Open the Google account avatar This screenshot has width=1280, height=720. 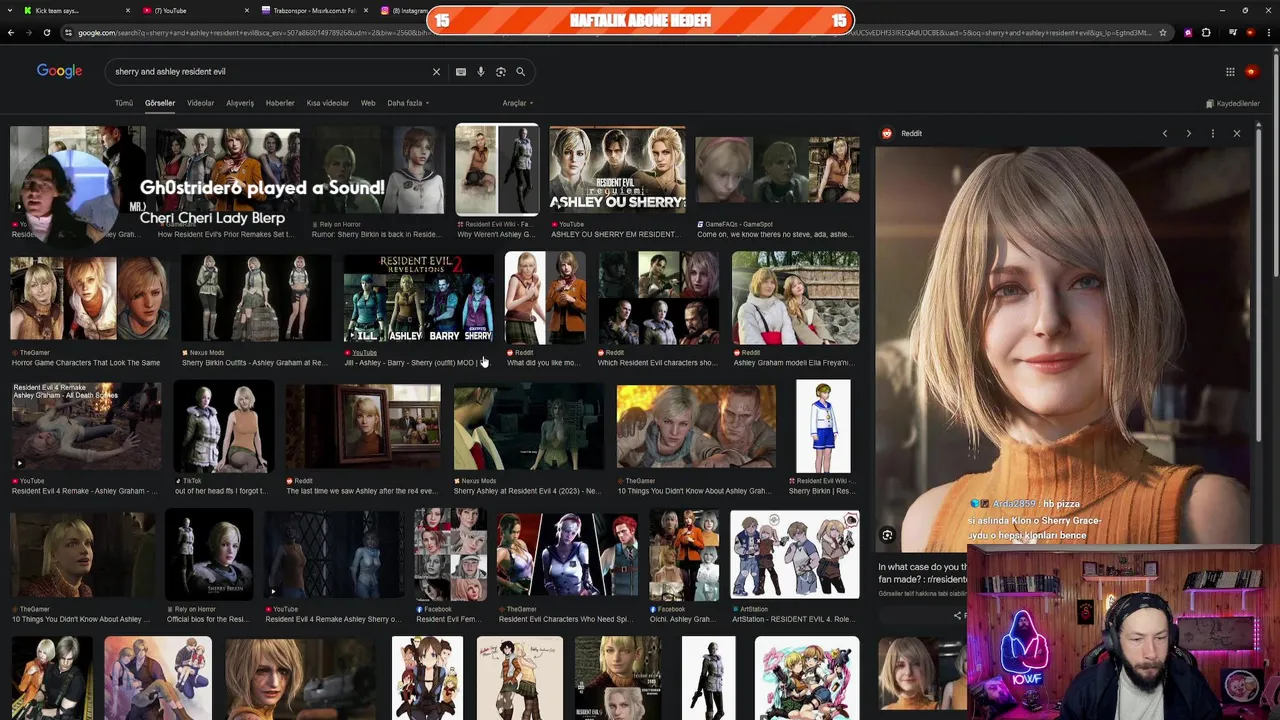(x=1252, y=72)
